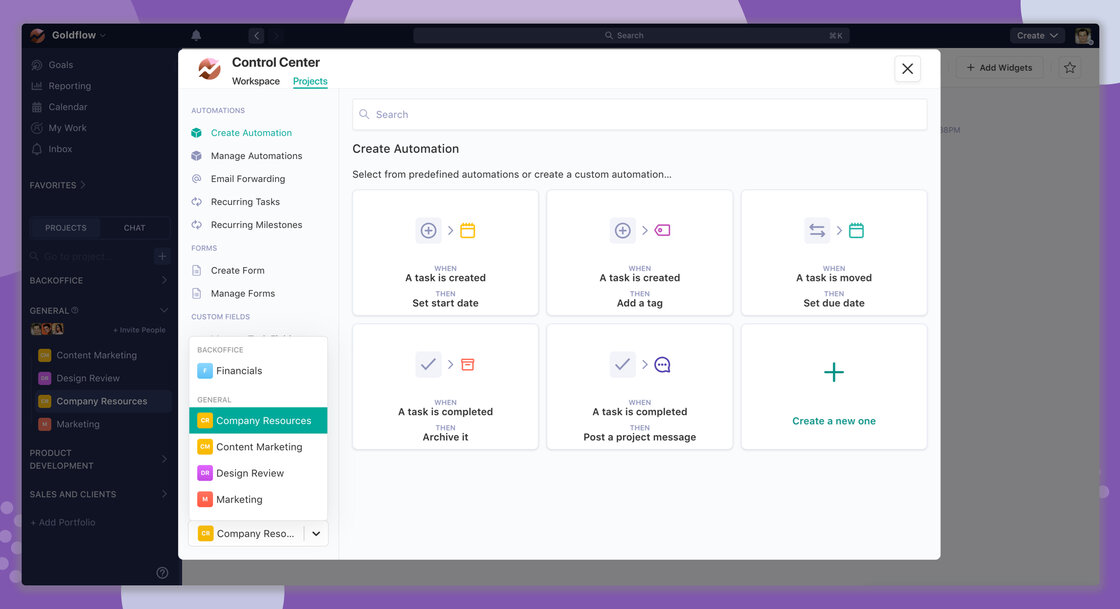This screenshot has width=1120, height=609.
Task: Select the Recurring Tasks icon
Action: pos(197,202)
